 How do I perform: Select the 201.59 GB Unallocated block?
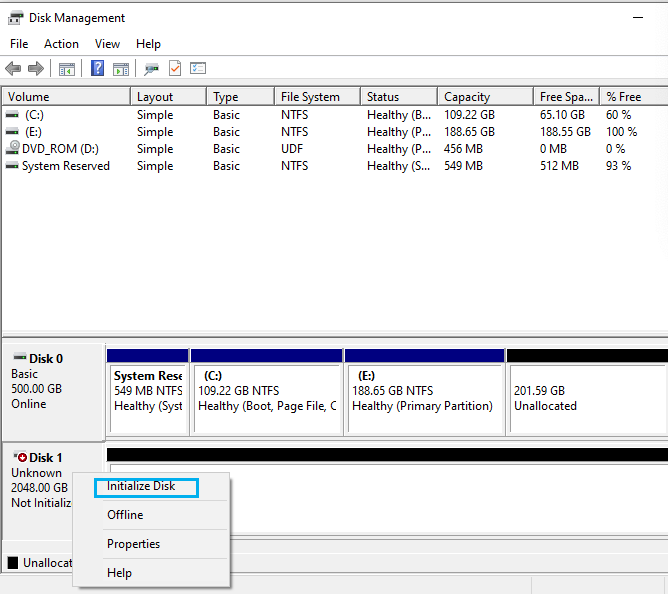click(587, 392)
